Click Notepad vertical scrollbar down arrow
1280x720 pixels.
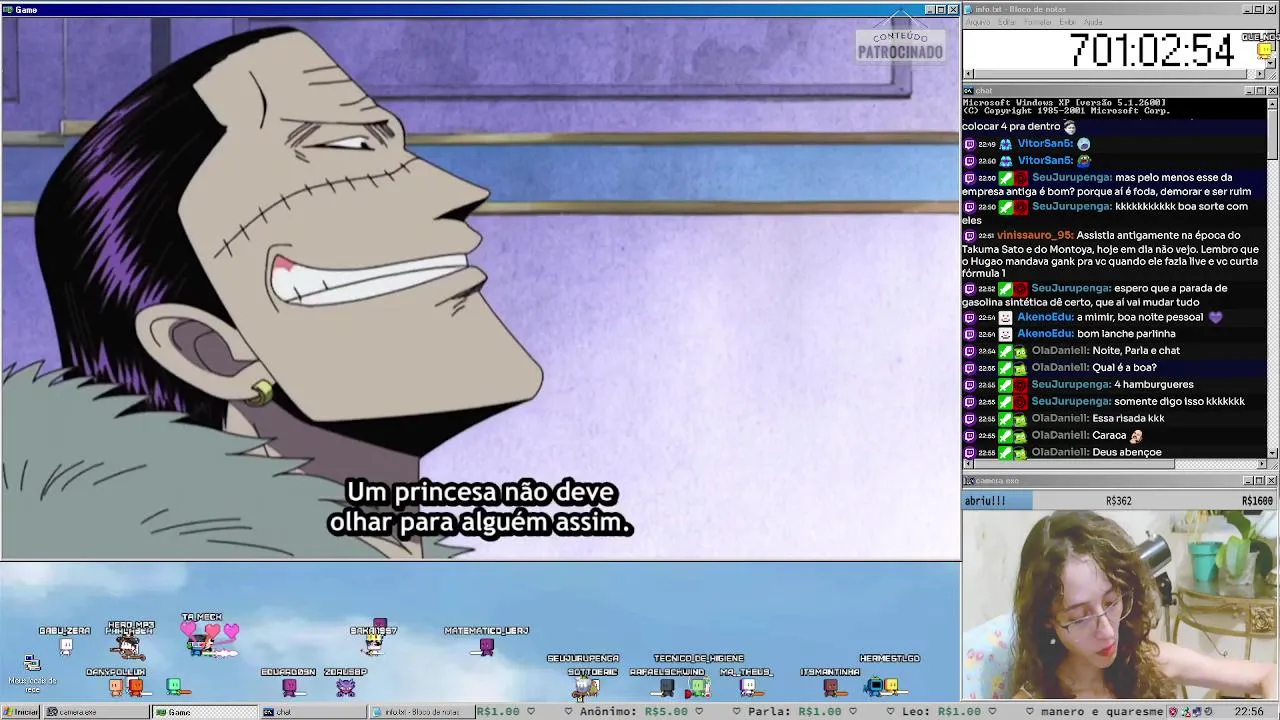click(x=1272, y=64)
